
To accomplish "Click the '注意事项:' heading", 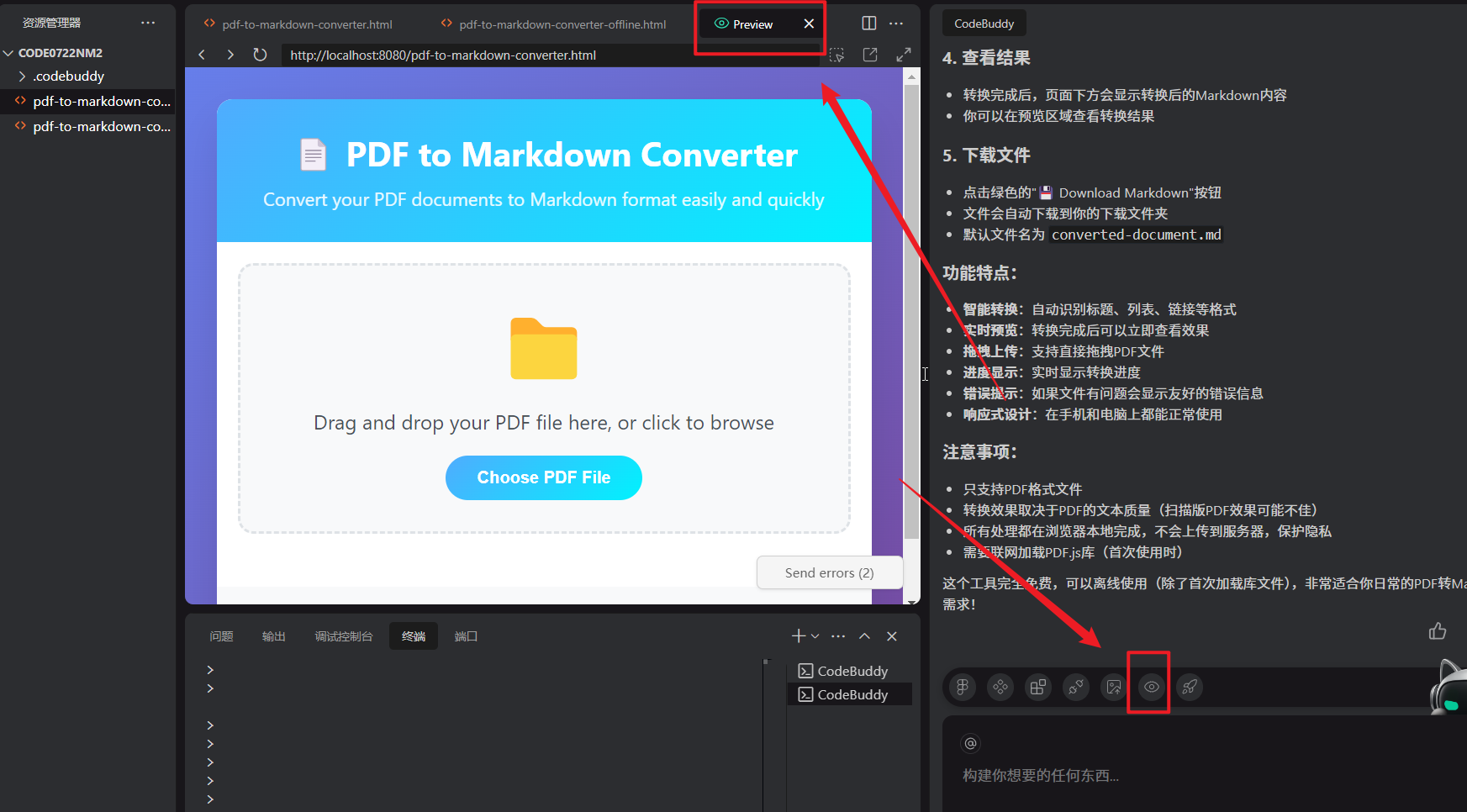I will pos(979,452).
